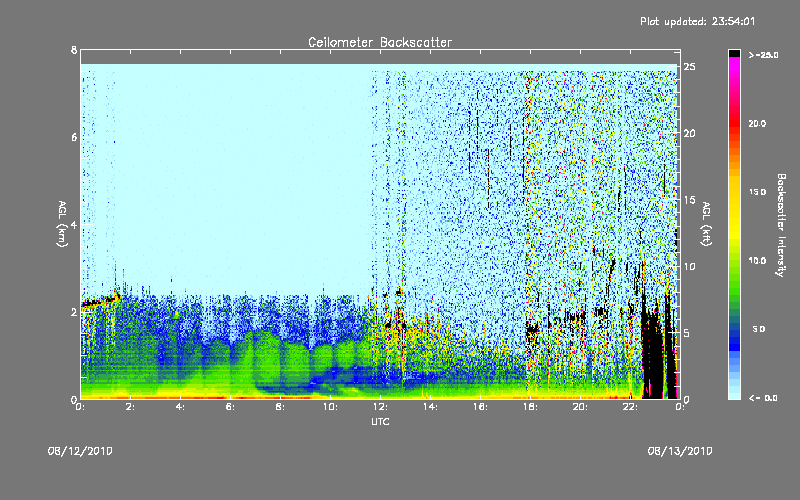Click the 4 tick on km axis
This screenshot has width=800, height=500.
[x=74, y=224]
